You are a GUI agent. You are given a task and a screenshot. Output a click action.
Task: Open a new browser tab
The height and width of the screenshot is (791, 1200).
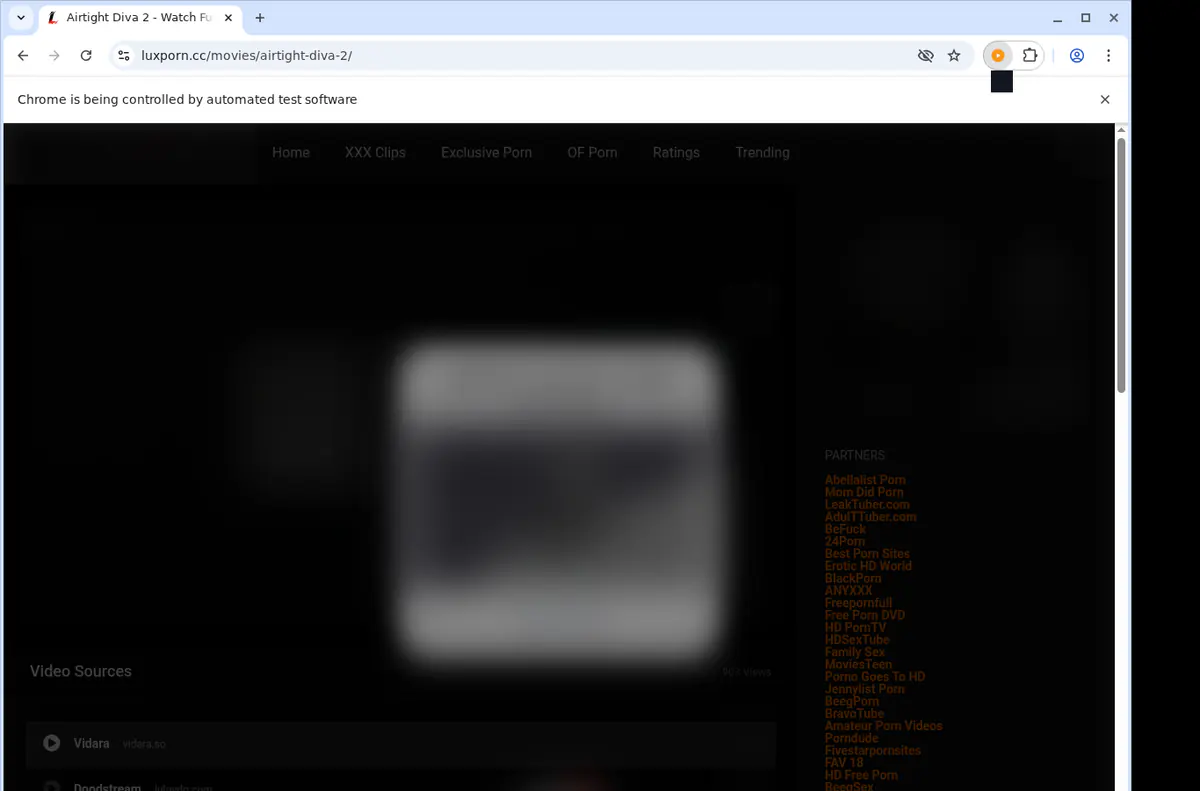tap(260, 18)
